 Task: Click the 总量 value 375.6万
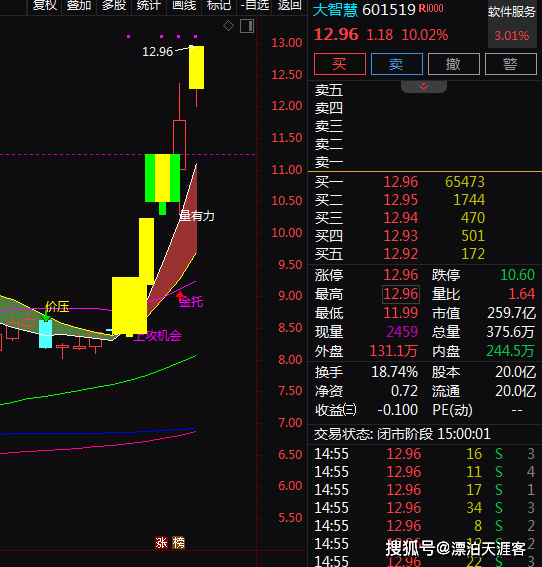511,332
